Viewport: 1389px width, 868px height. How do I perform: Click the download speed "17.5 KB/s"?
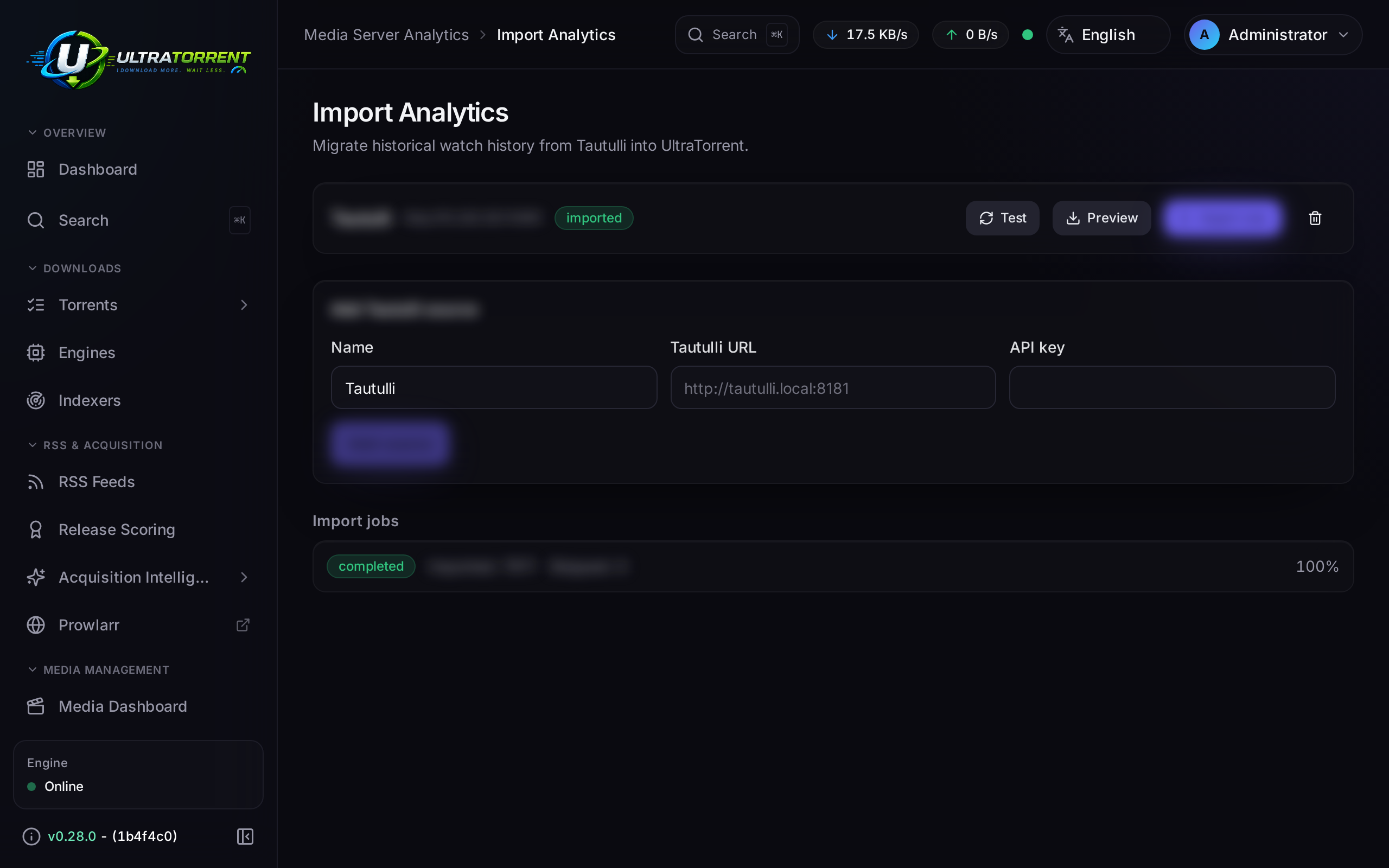865,35
